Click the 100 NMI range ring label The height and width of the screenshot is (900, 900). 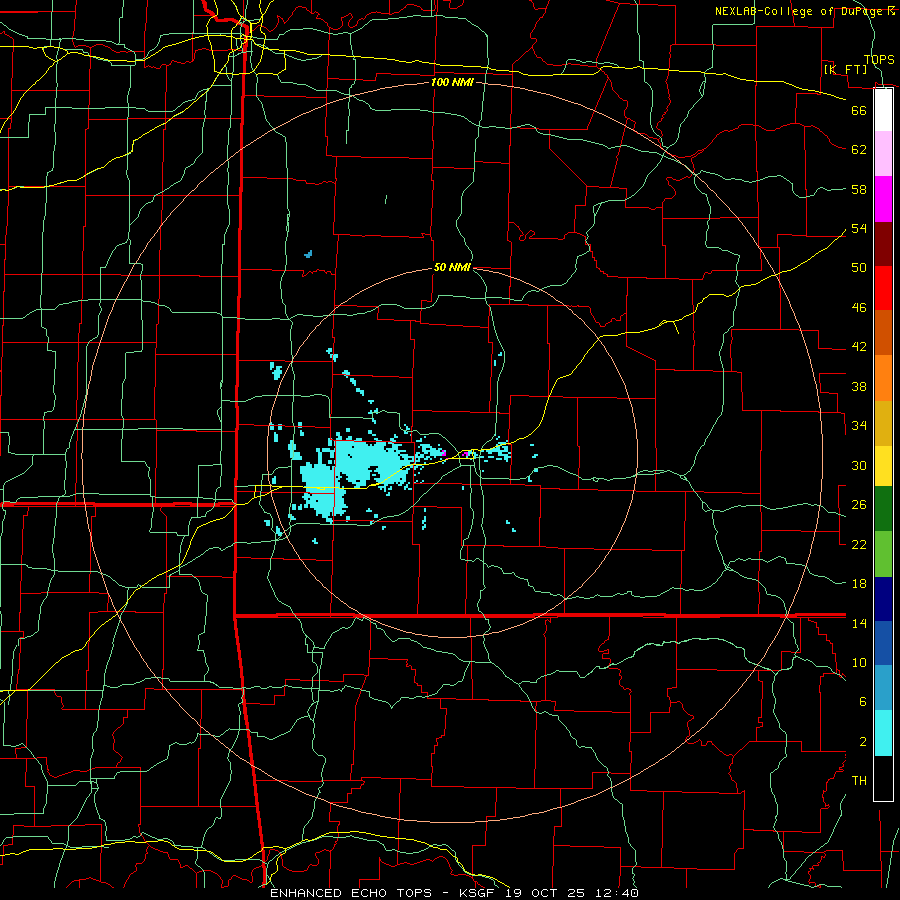coord(452,82)
